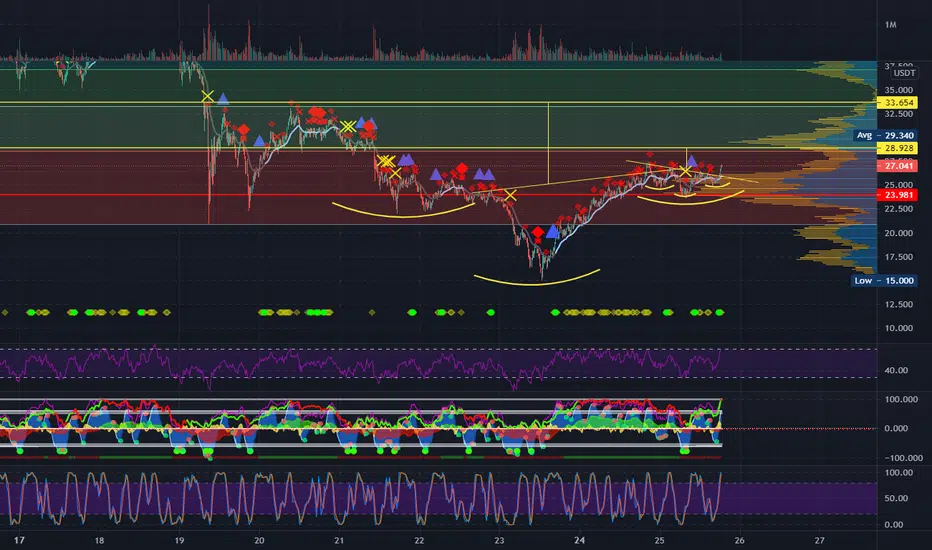Click the 22.500 price scale value

coord(899,209)
